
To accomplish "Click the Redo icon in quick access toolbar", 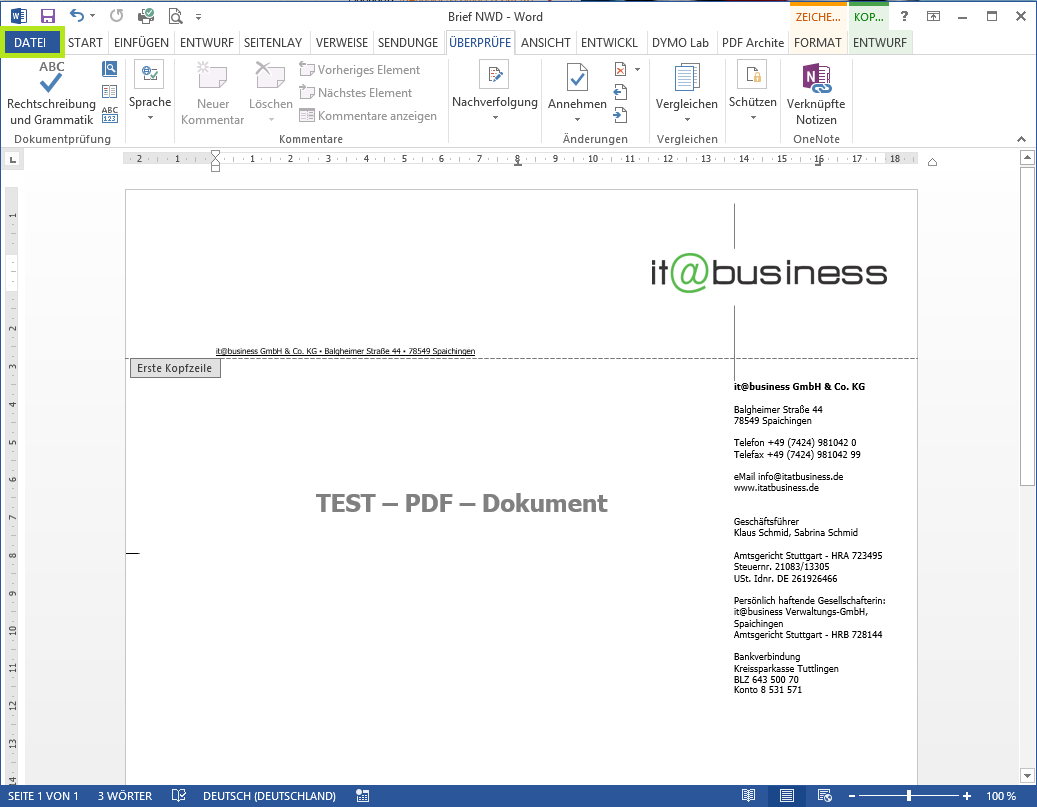I will (116, 16).
